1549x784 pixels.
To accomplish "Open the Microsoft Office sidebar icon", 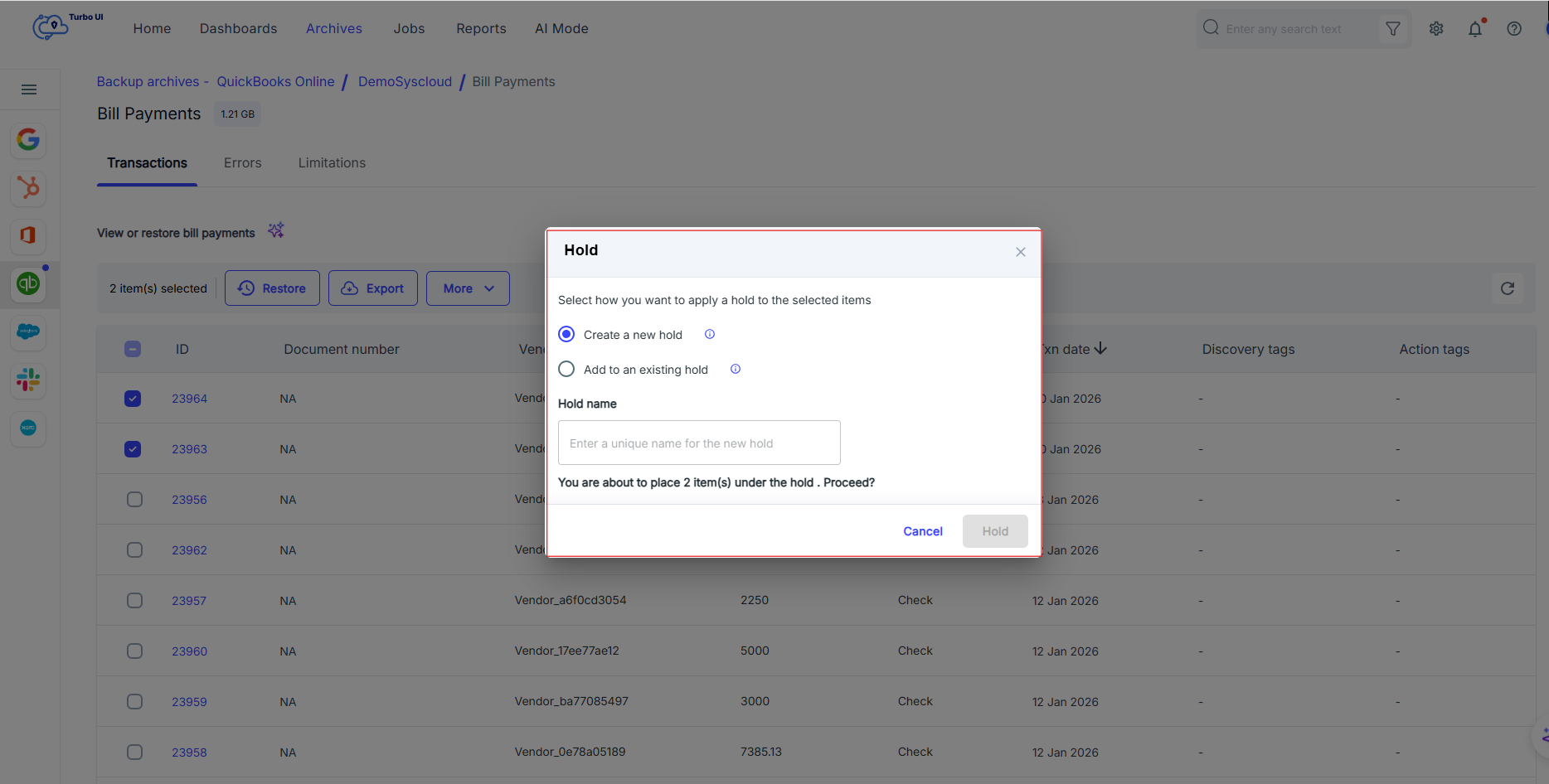I will click(28, 235).
